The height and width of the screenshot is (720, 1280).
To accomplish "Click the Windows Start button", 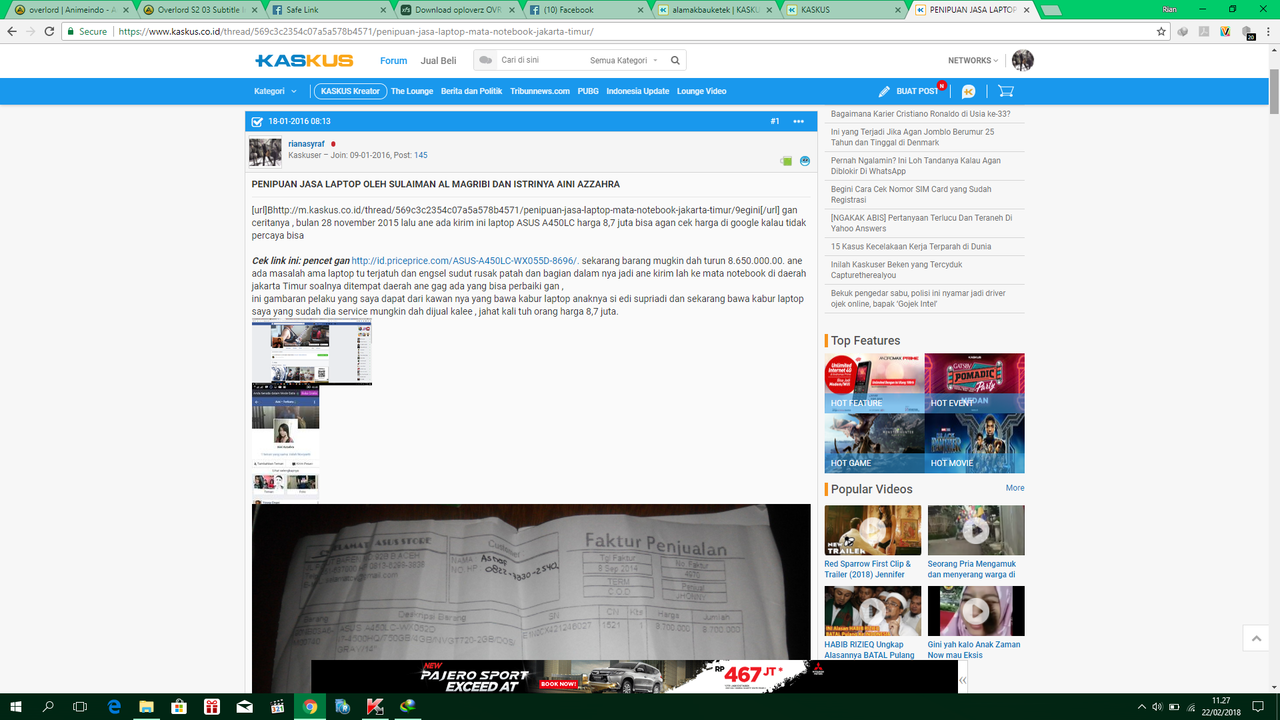I will (16, 706).
